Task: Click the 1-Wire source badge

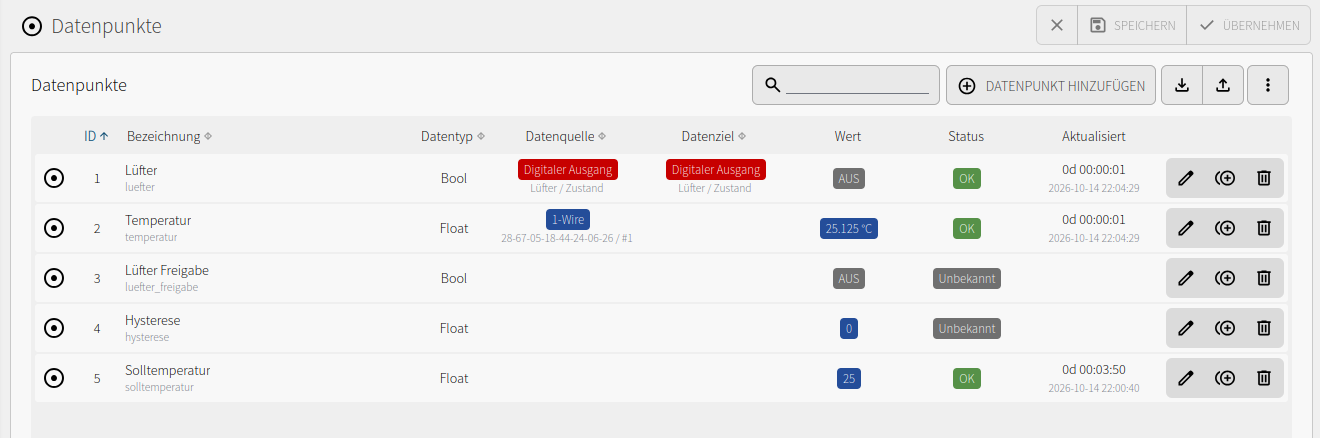Action: pyautogui.click(x=568, y=219)
